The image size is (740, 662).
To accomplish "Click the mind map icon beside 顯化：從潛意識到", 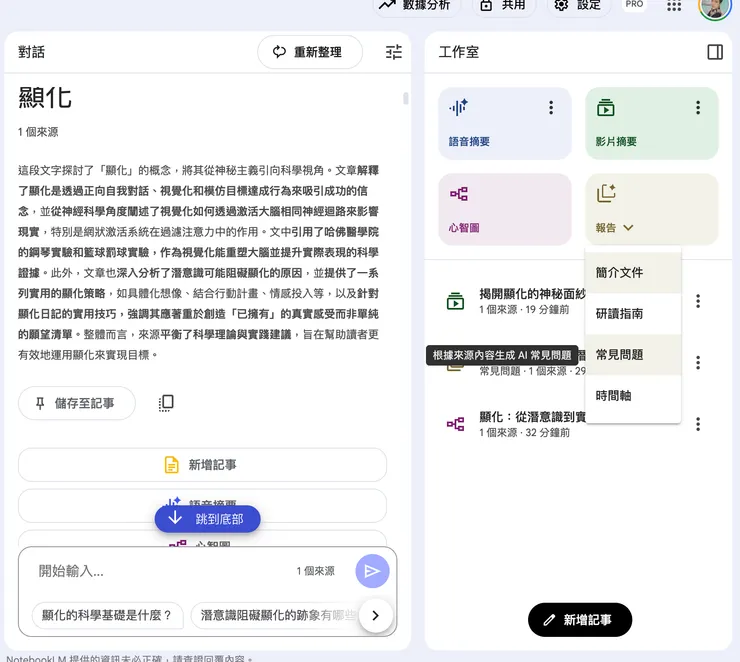I will click(455, 424).
